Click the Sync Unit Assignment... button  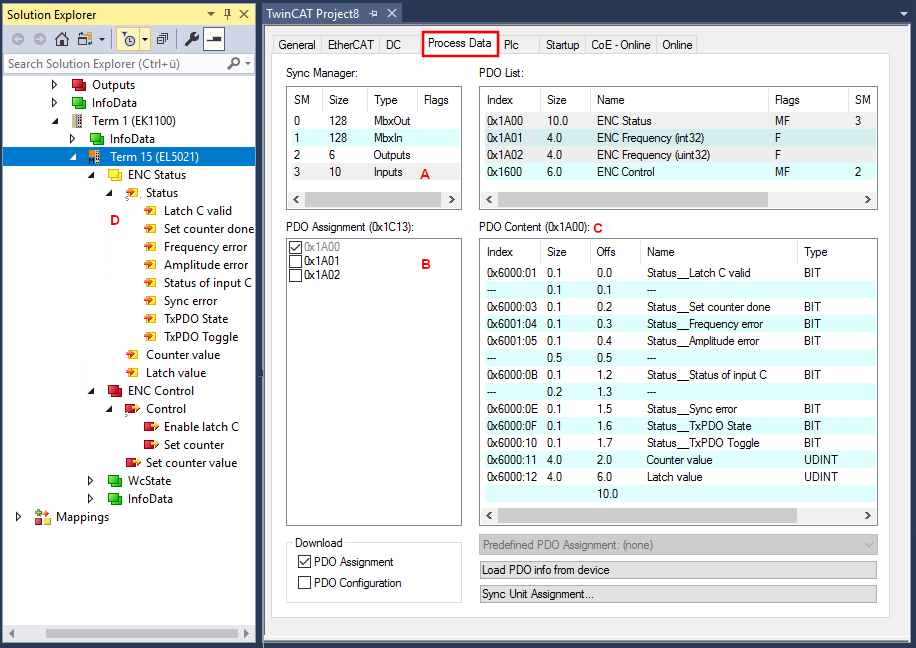click(678, 594)
